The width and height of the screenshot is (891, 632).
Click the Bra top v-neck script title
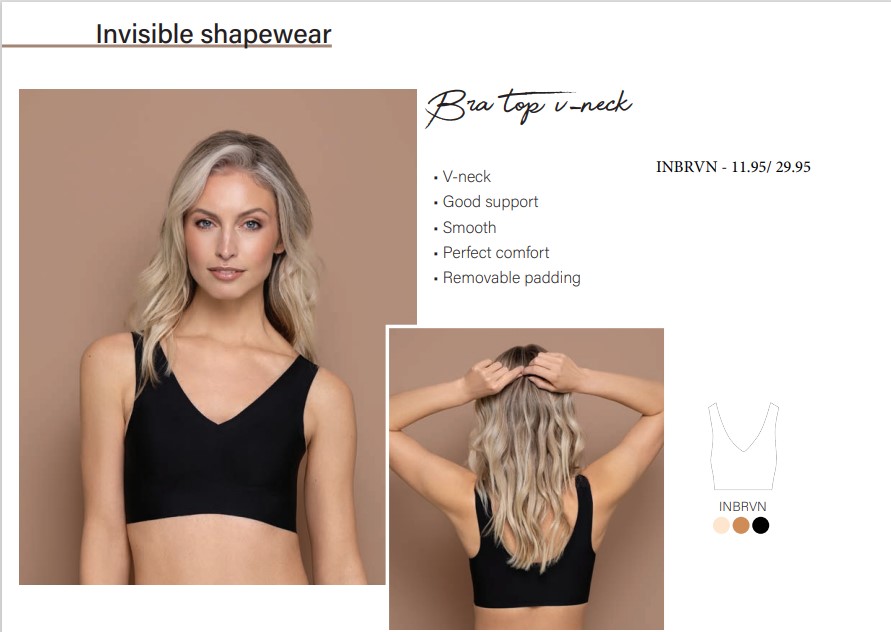pos(528,106)
